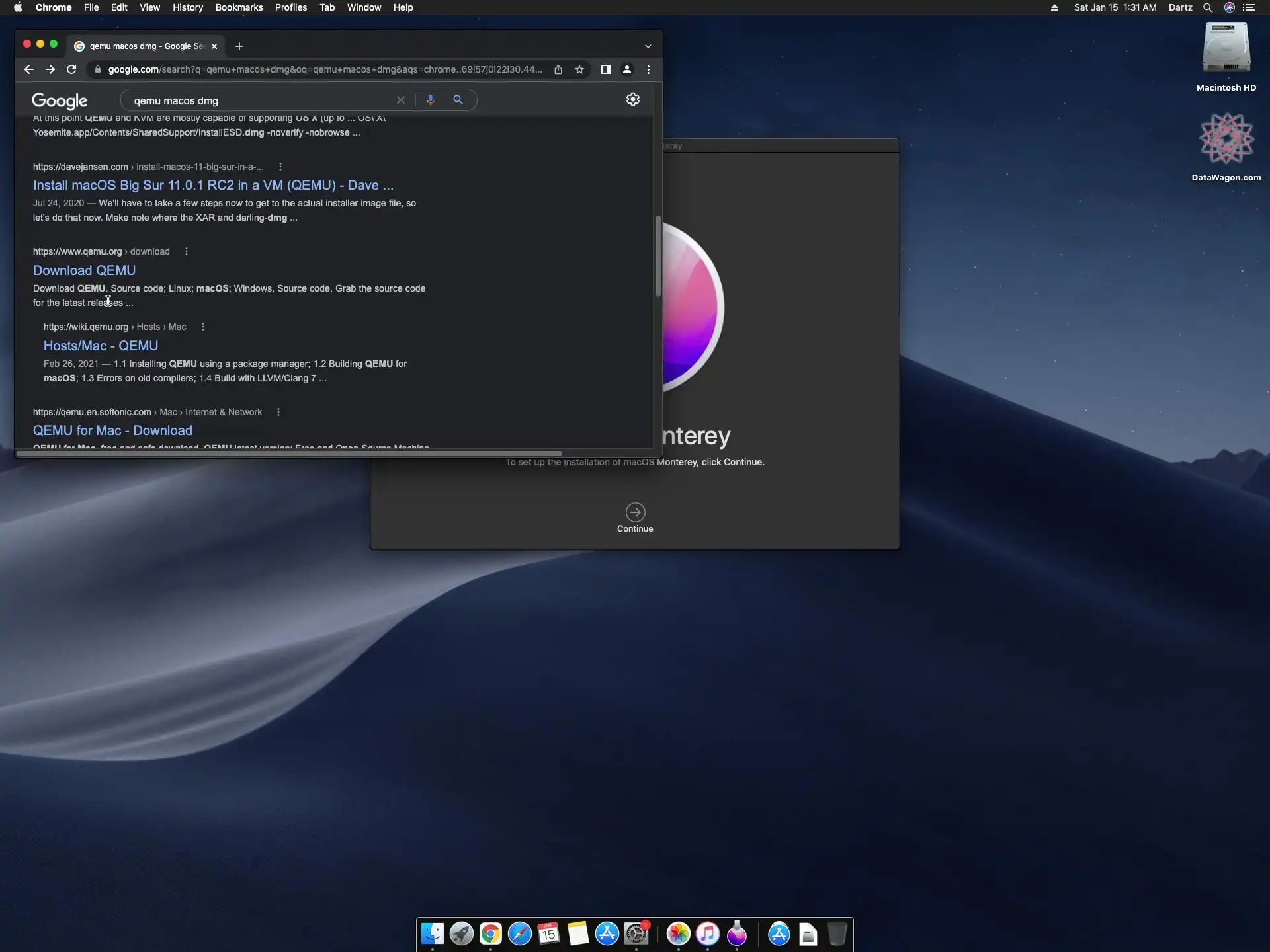1270x952 pixels.
Task: Open options for softonic result
Action: 278,412
